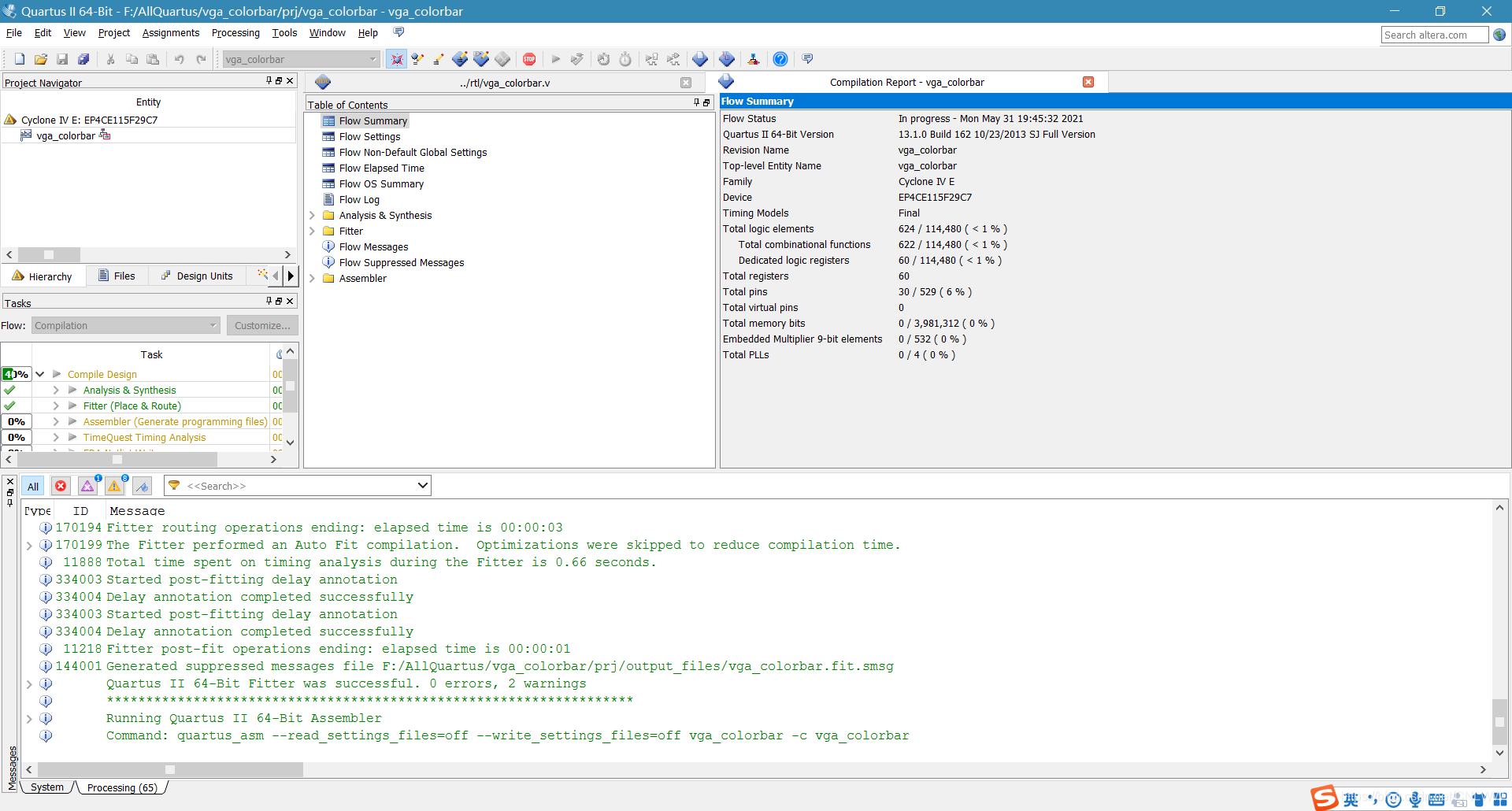Image resolution: width=1512 pixels, height=811 pixels.
Task: Click the Cut scissors icon
Action: (x=110, y=59)
